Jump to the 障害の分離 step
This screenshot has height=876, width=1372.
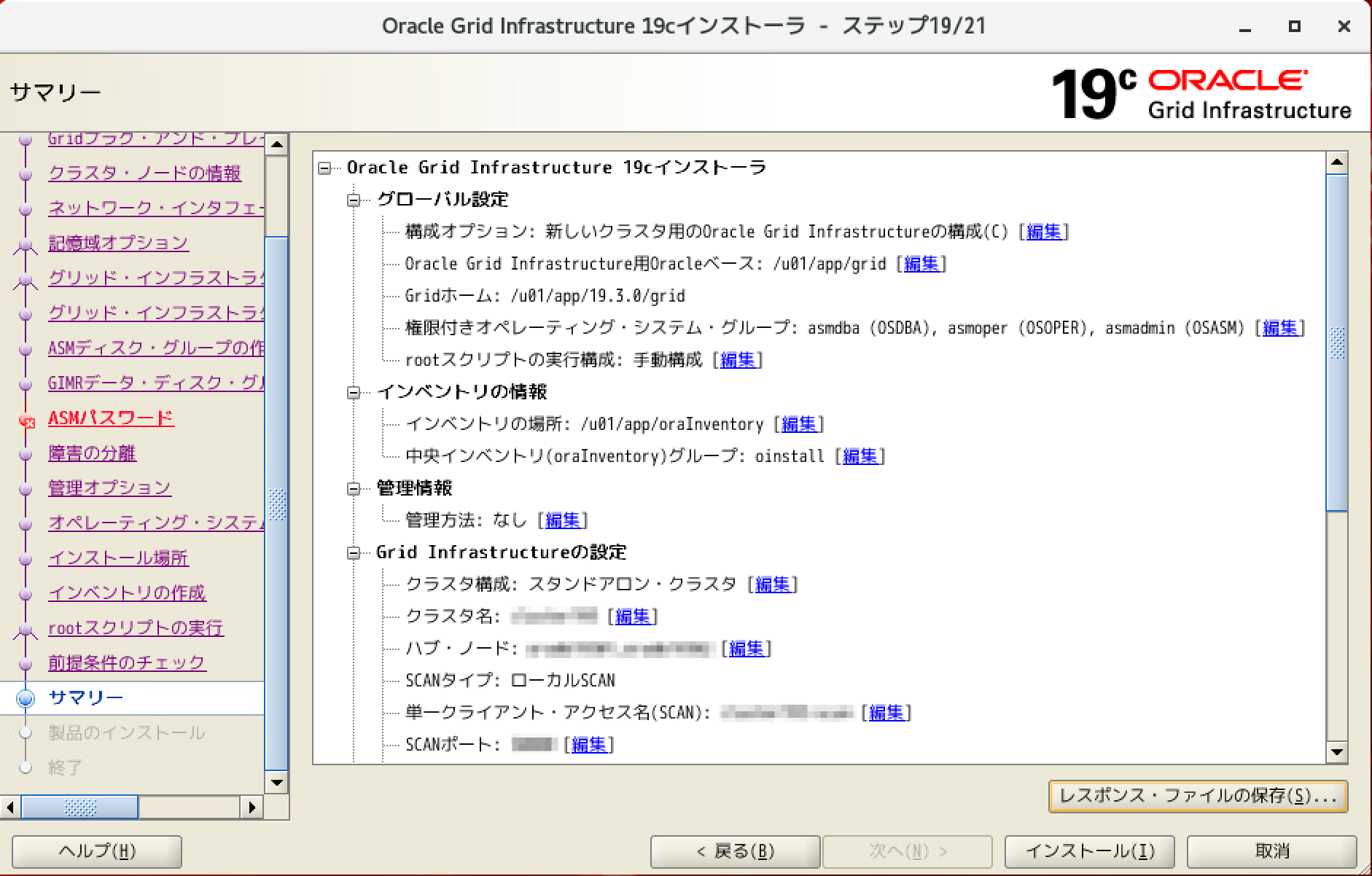[92, 453]
